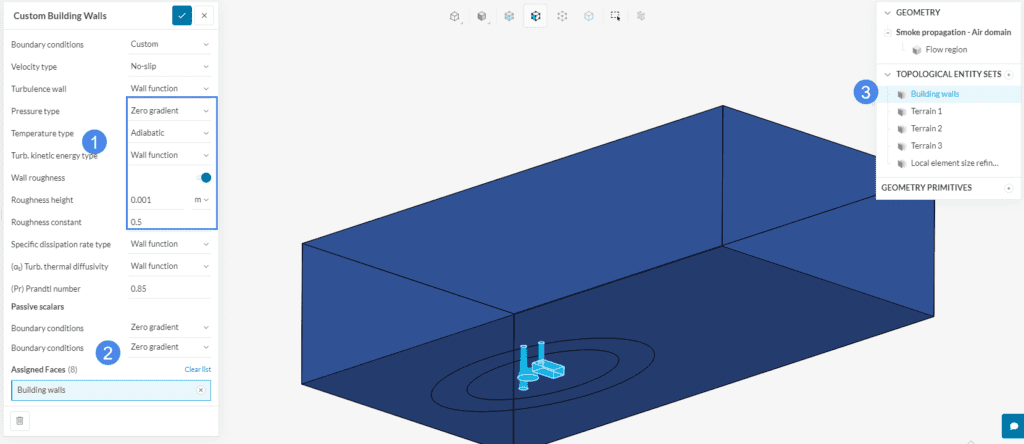This screenshot has width=1024, height=444.
Task: Confirm settings with the blue checkmark button
Action: click(182, 16)
